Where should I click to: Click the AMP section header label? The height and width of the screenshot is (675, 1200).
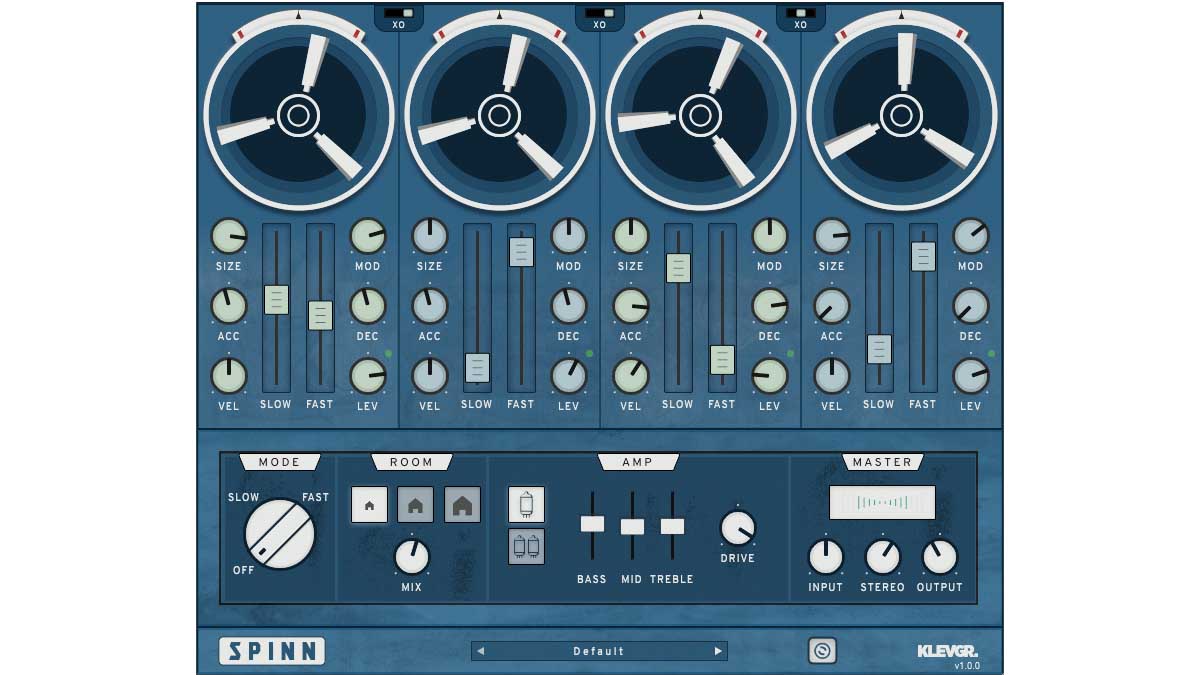click(638, 462)
